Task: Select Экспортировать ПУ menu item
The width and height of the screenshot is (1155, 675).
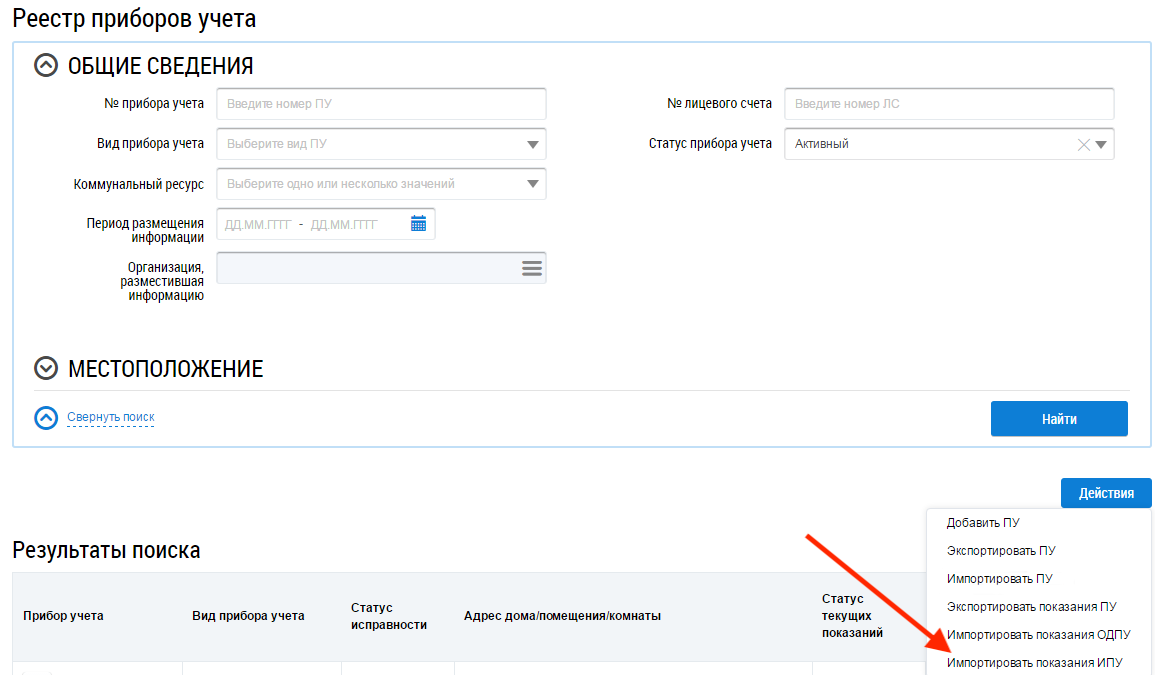Action: tap(1001, 550)
